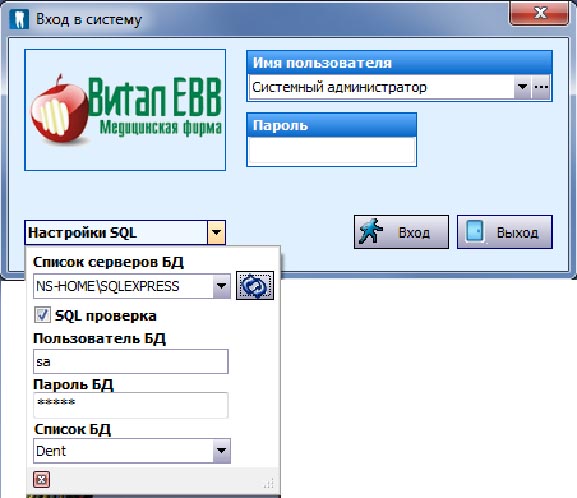Click the Витал ЕВВ apple logo image
Image resolution: width=577 pixels, height=498 pixels.
click(x=125, y=110)
